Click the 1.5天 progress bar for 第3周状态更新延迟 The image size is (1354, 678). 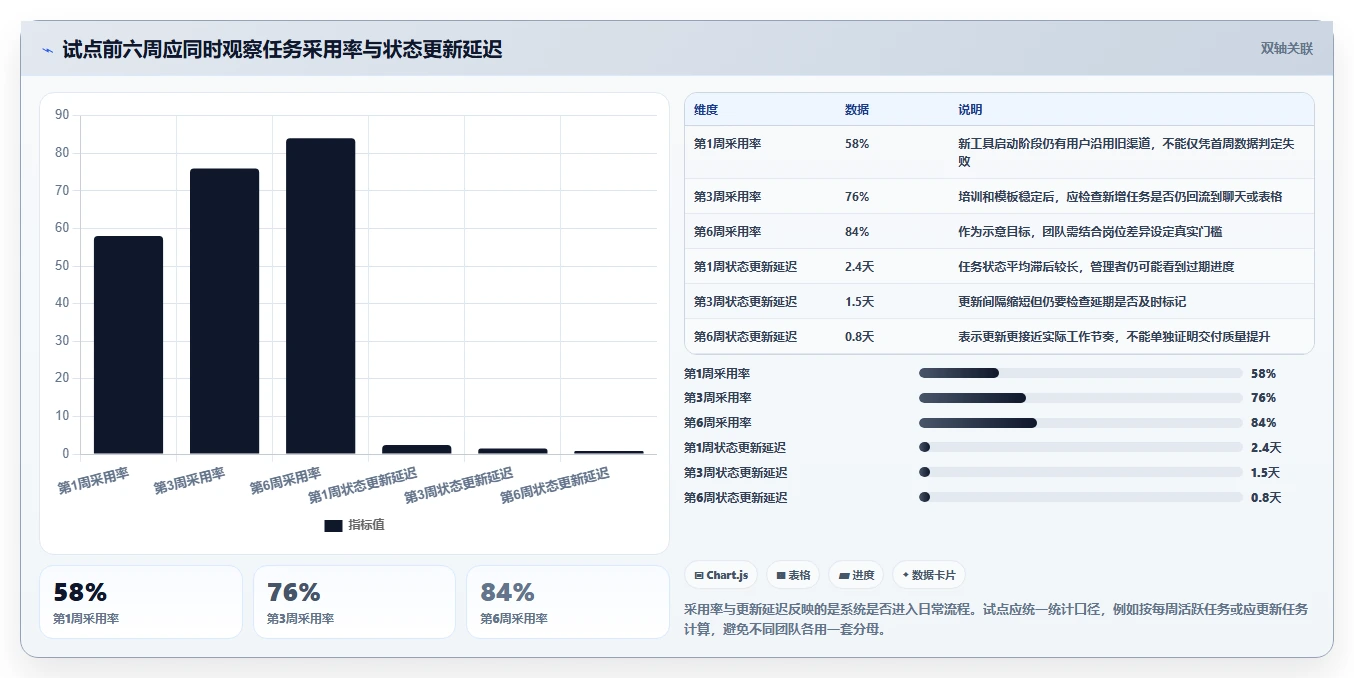(1080, 472)
